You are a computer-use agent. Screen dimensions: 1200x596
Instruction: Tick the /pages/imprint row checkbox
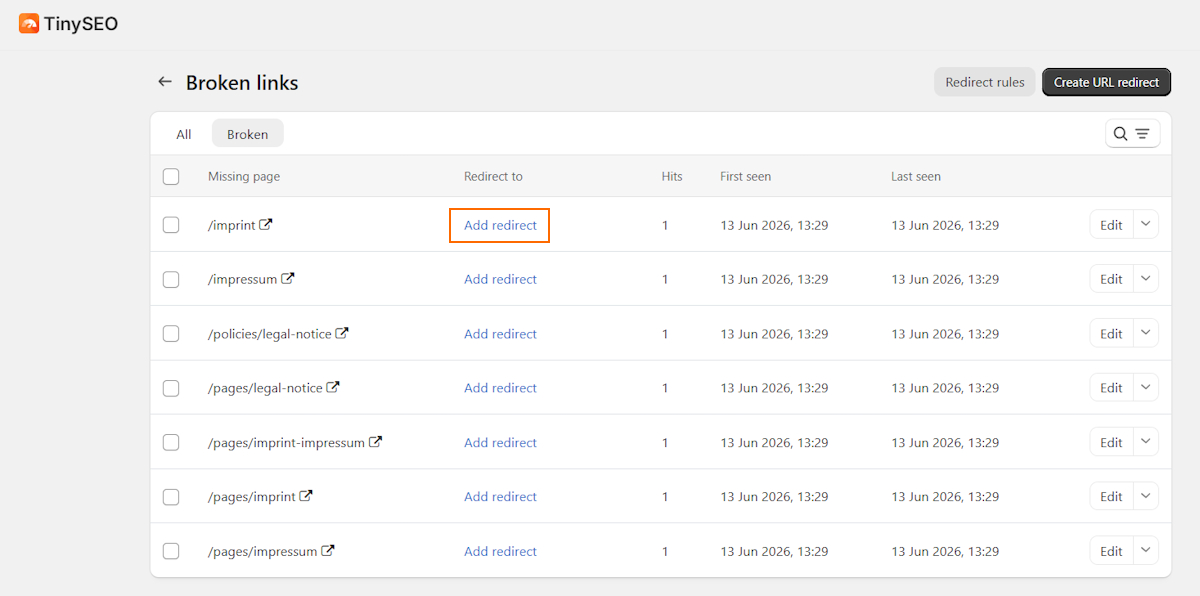tap(171, 496)
